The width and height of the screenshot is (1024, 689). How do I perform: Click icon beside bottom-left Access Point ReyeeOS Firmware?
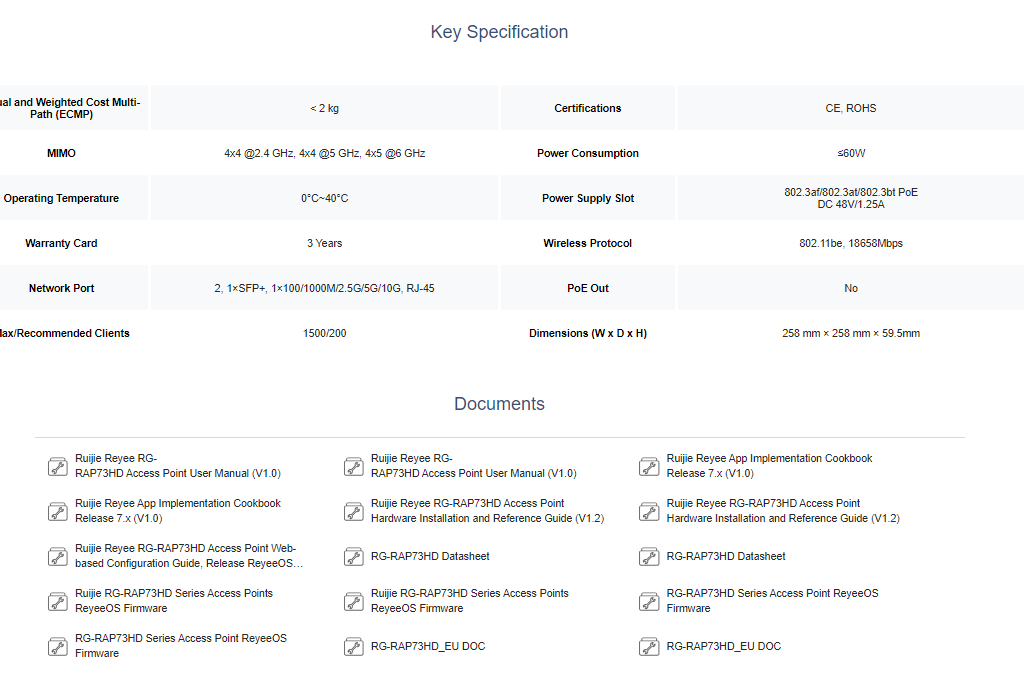pyautogui.click(x=58, y=647)
